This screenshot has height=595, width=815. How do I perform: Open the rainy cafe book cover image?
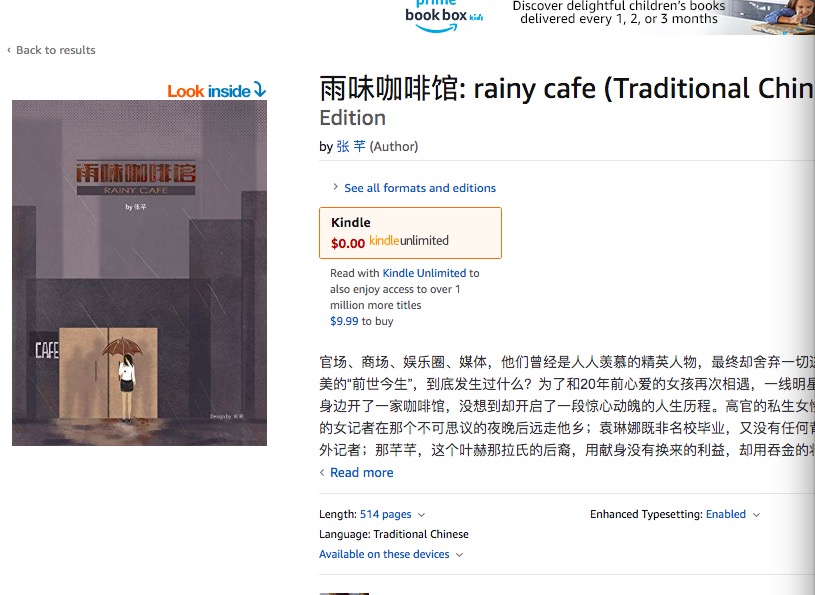[139, 273]
